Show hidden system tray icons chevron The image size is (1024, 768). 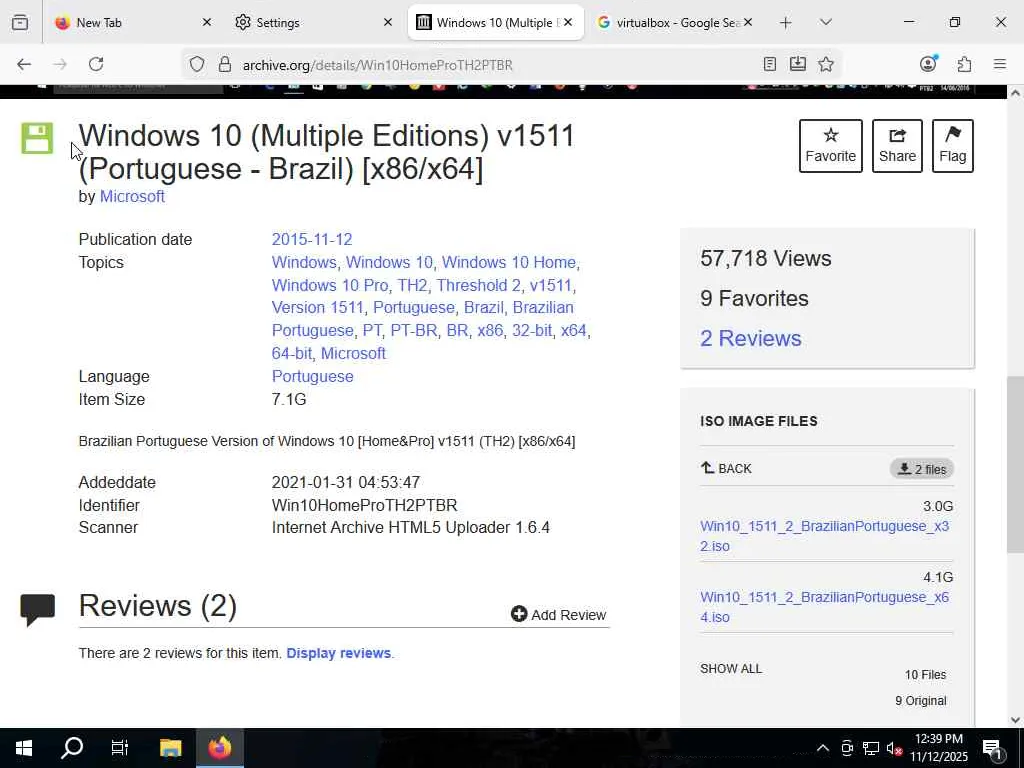pos(823,748)
